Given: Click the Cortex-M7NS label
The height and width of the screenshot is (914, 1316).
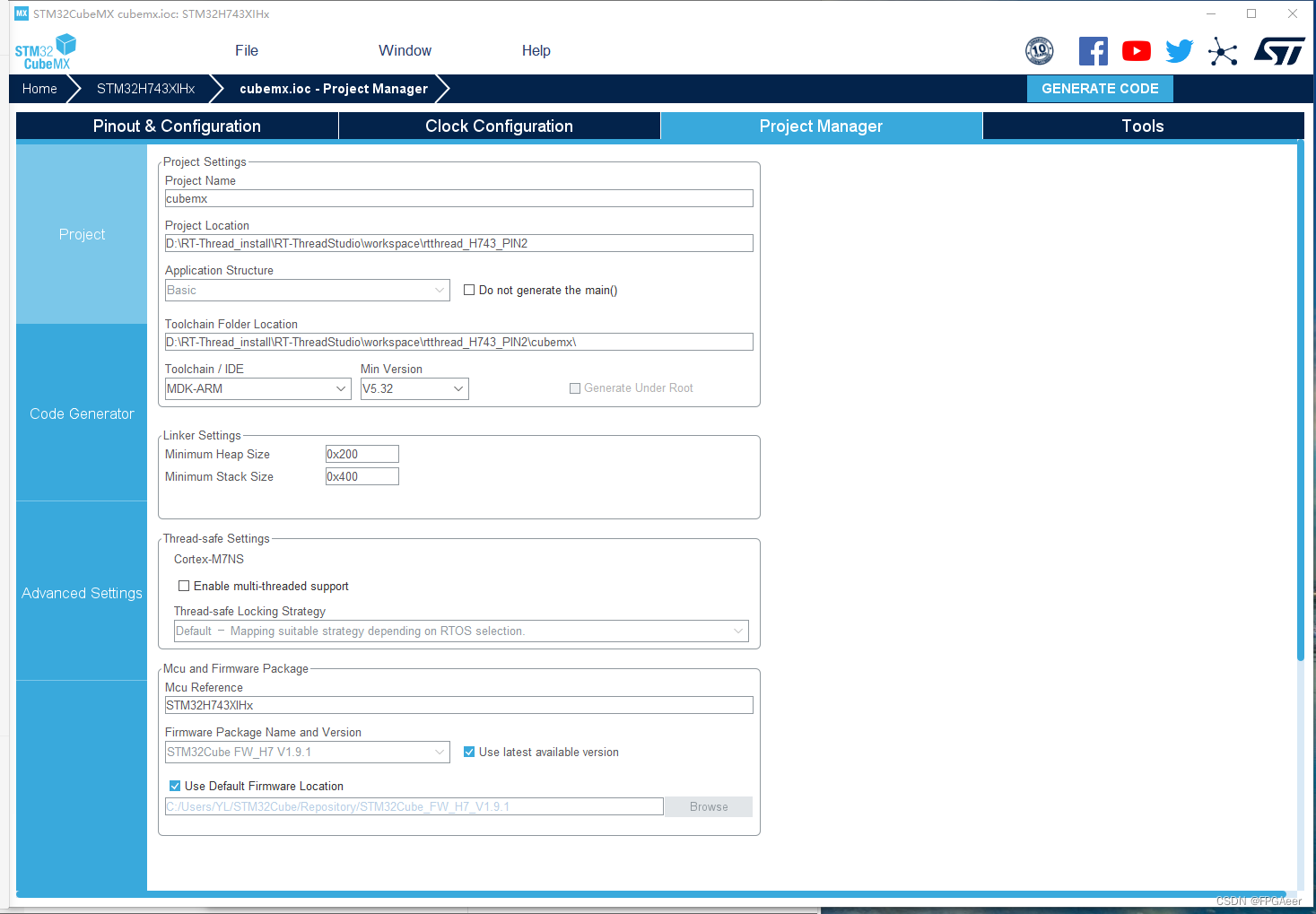Looking at the screenshot, I should [x=209, y=559].
